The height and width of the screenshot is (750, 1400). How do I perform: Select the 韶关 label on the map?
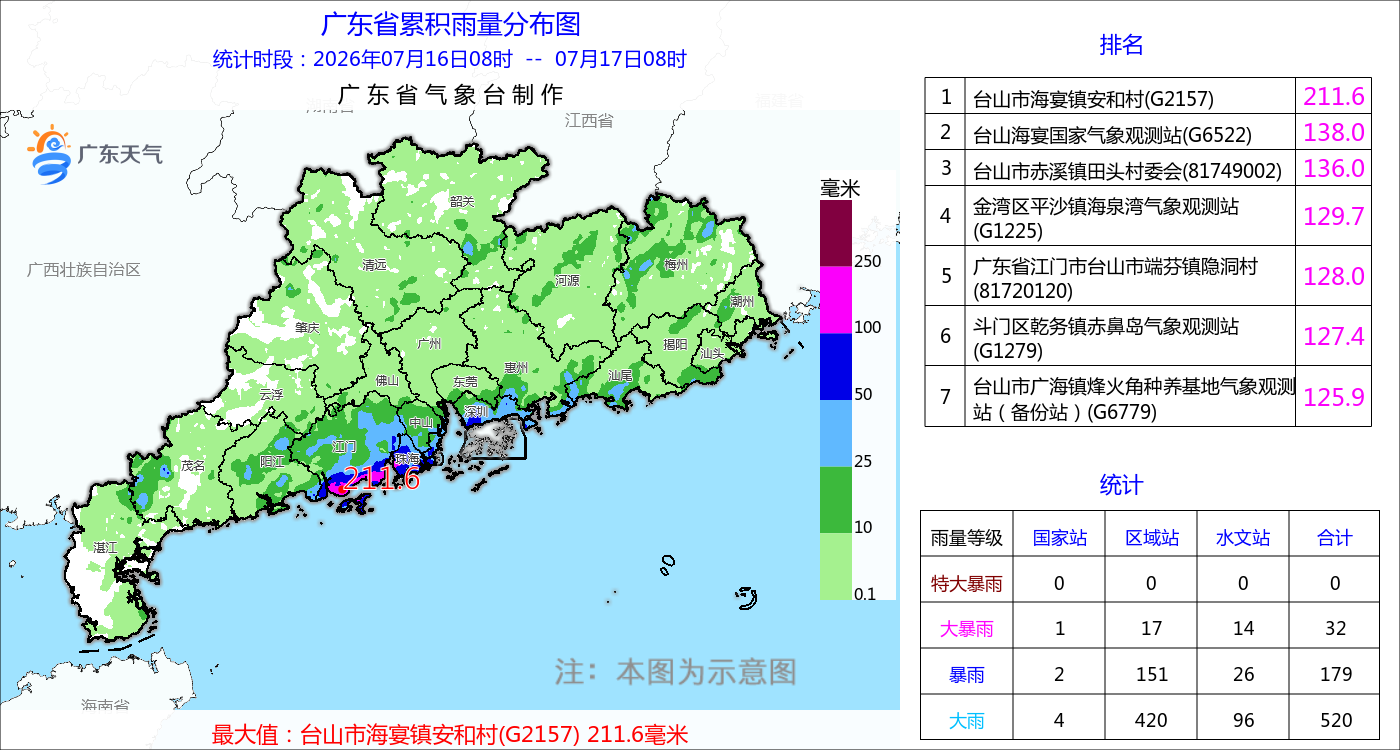coord(462,201)
